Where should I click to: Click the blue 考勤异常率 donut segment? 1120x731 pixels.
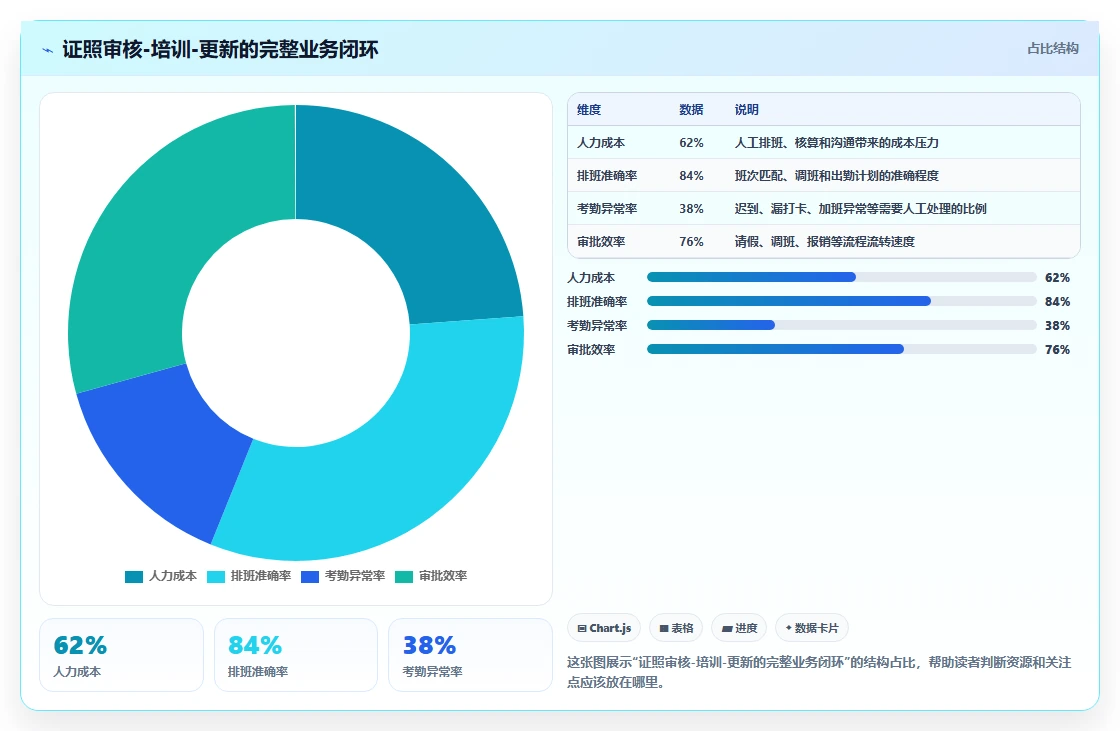click(168, 450)
